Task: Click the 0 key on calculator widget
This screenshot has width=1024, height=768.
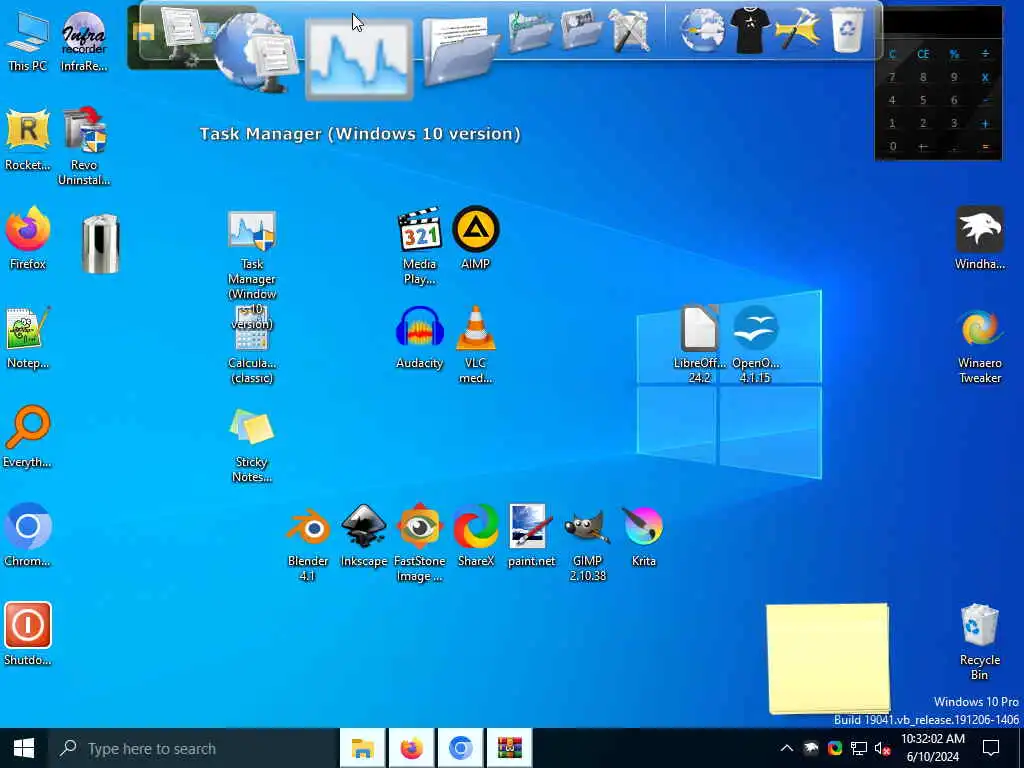Action: click(x=892, y=146)
